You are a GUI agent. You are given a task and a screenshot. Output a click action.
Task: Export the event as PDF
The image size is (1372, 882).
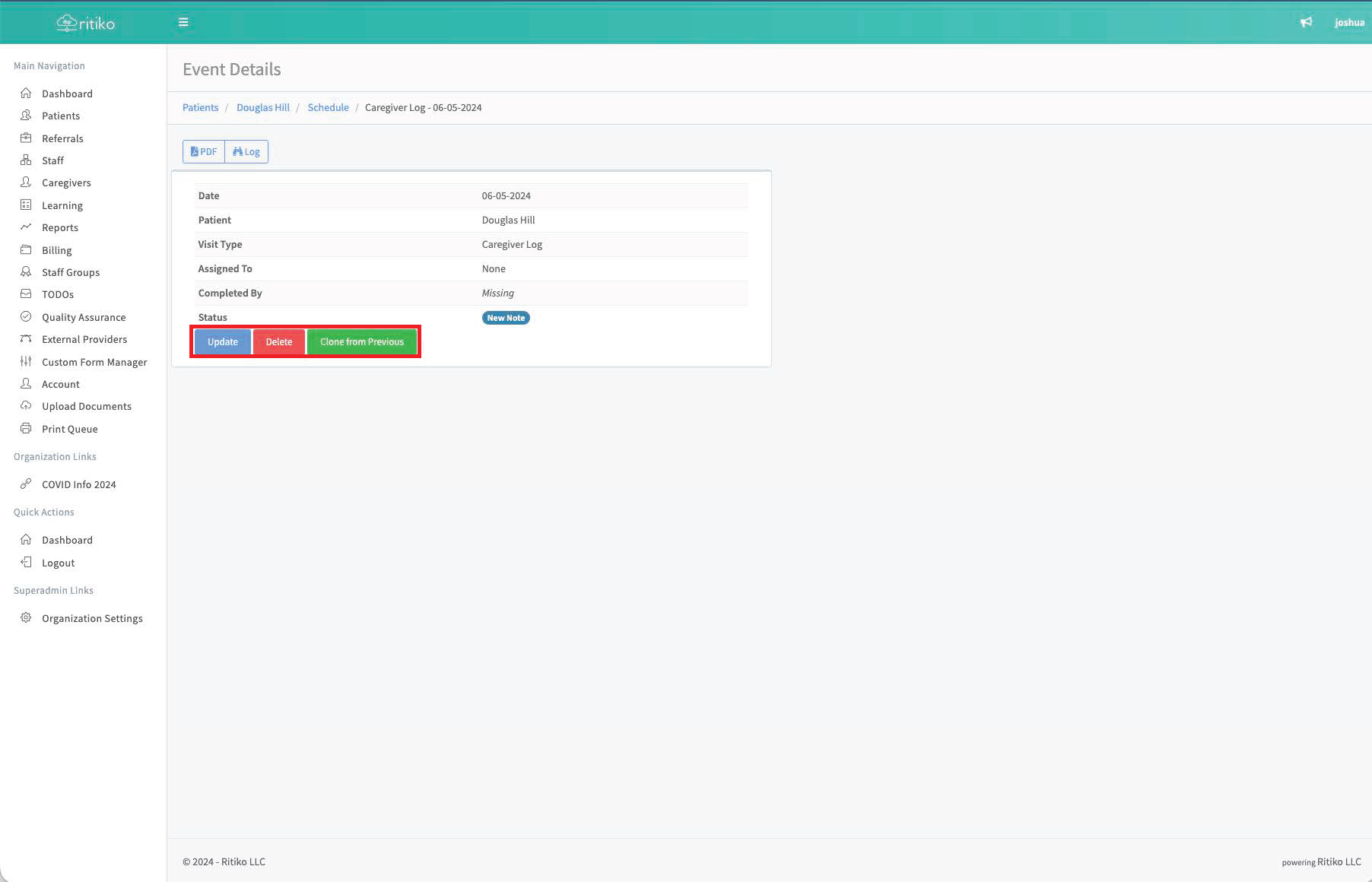(x=204, y=151)
